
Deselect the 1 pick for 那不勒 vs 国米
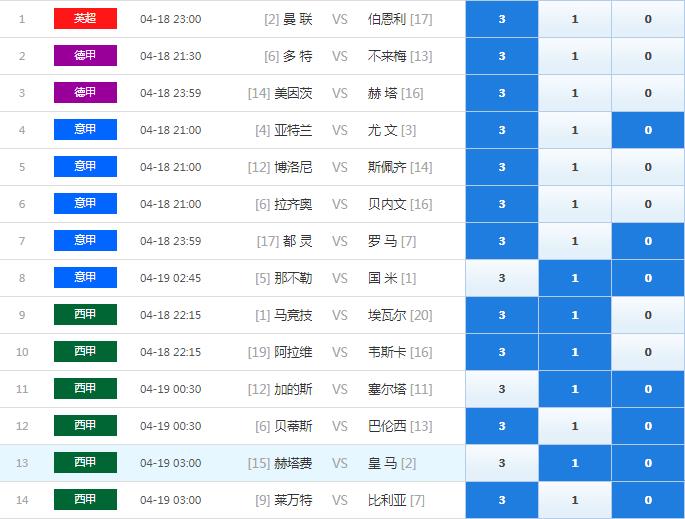click(x=575, y=278)
